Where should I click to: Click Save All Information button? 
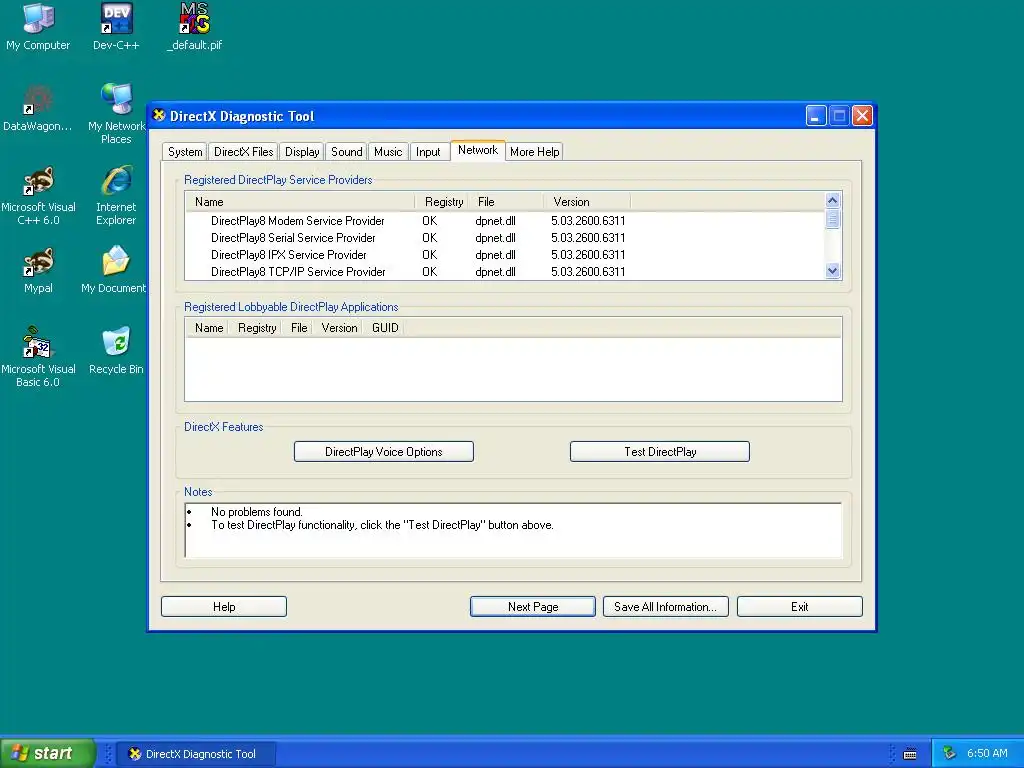(x=665, y=606)
